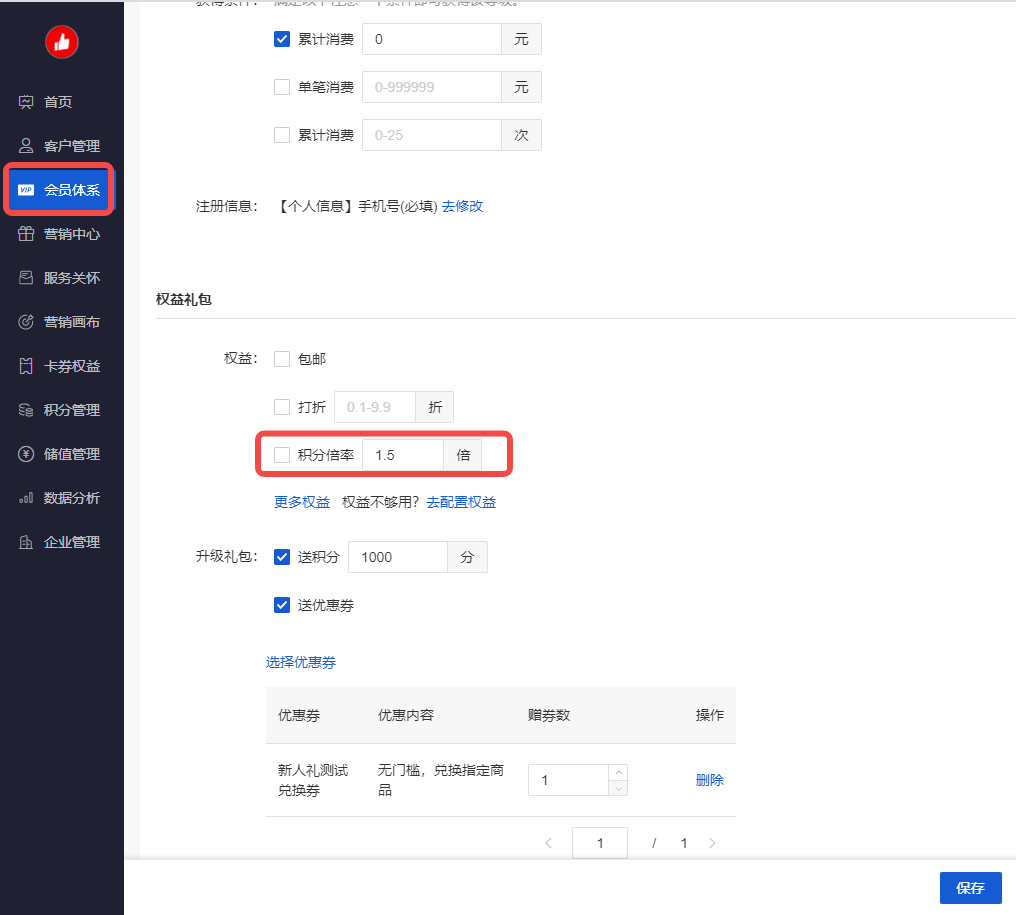
Task: Increase coupon quantity with up arrow
Action: tap(618, 772)
